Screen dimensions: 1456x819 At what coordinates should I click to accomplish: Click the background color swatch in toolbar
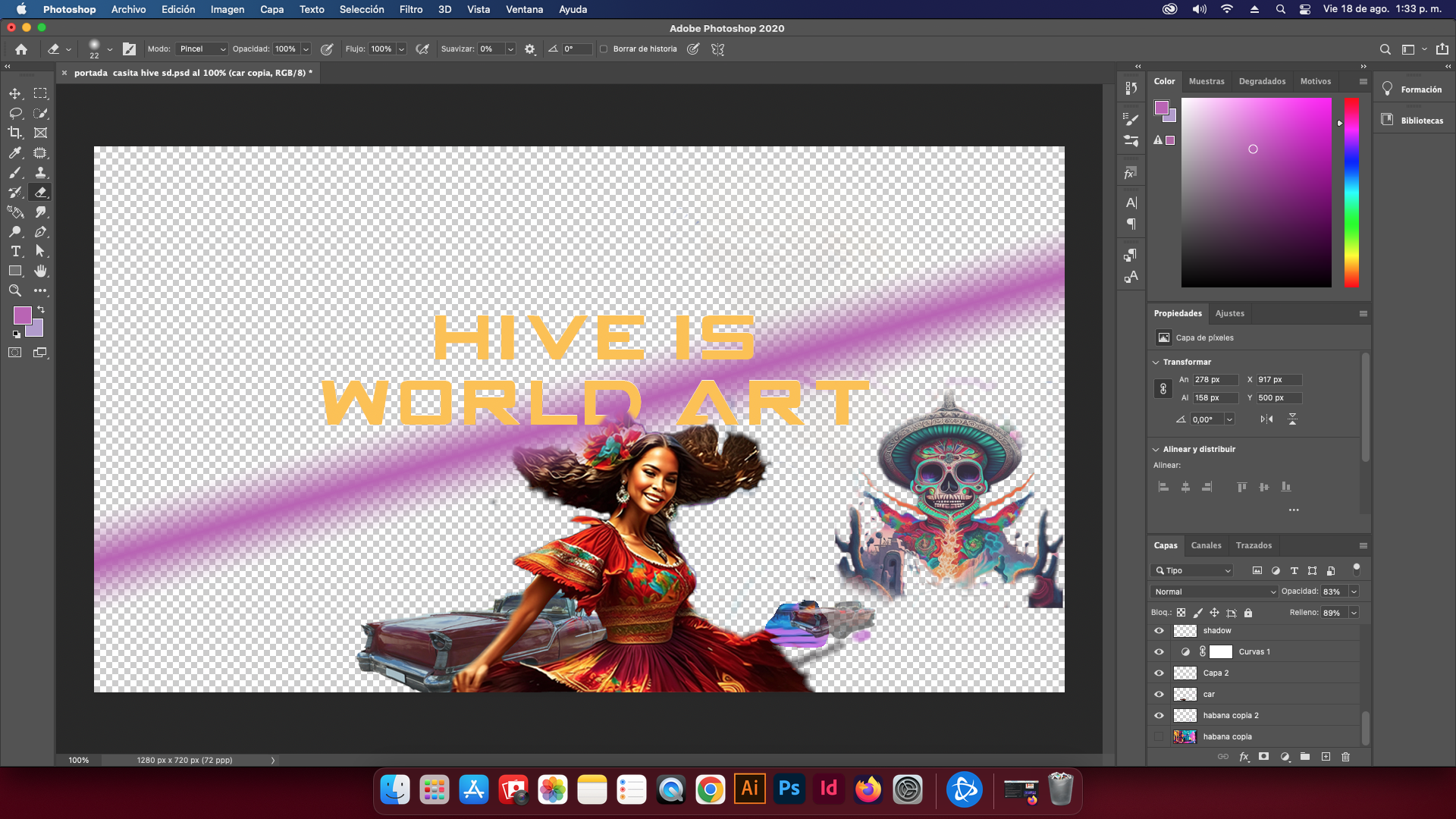[x=36, y=330]
